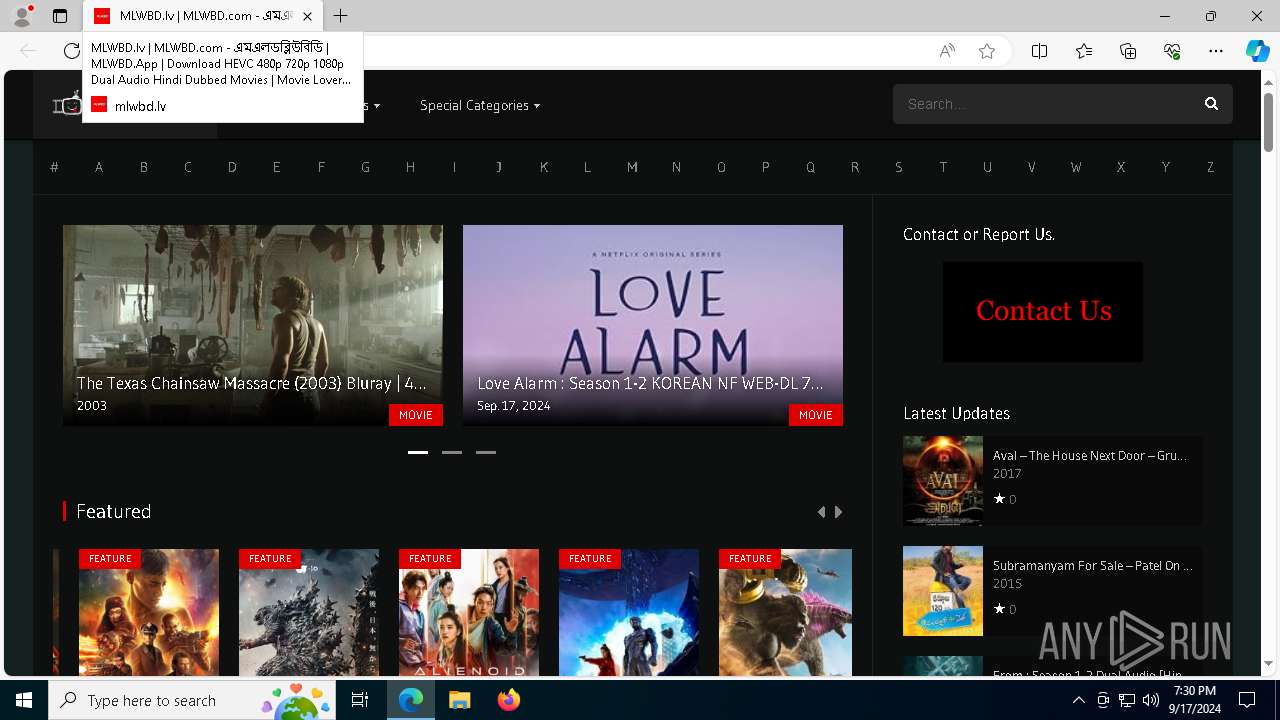Viewport: 1280px width, 720px height.
Task: Click the page vertical scrollbar thumb
Action: [x=1268, y=120]
